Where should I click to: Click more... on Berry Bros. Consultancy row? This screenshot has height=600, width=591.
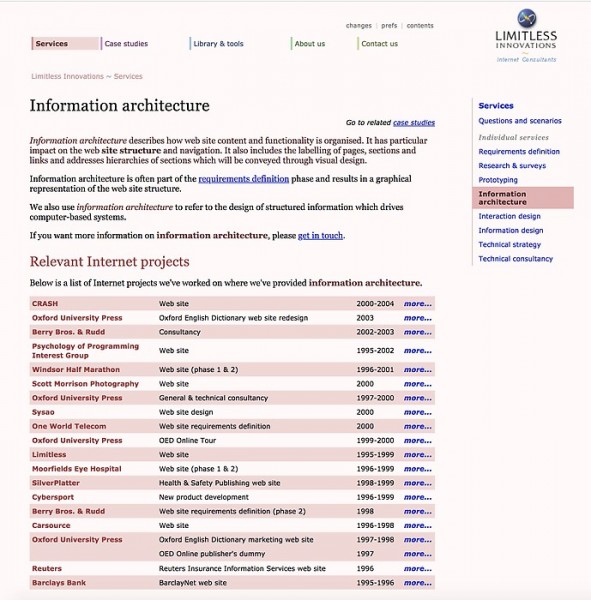coord(418,332)
